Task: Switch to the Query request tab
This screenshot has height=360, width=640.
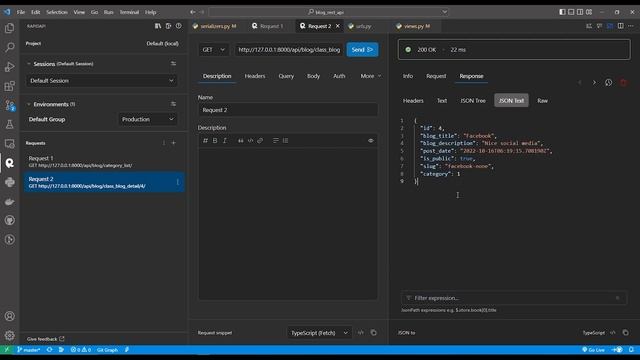Action: point(286,76)
